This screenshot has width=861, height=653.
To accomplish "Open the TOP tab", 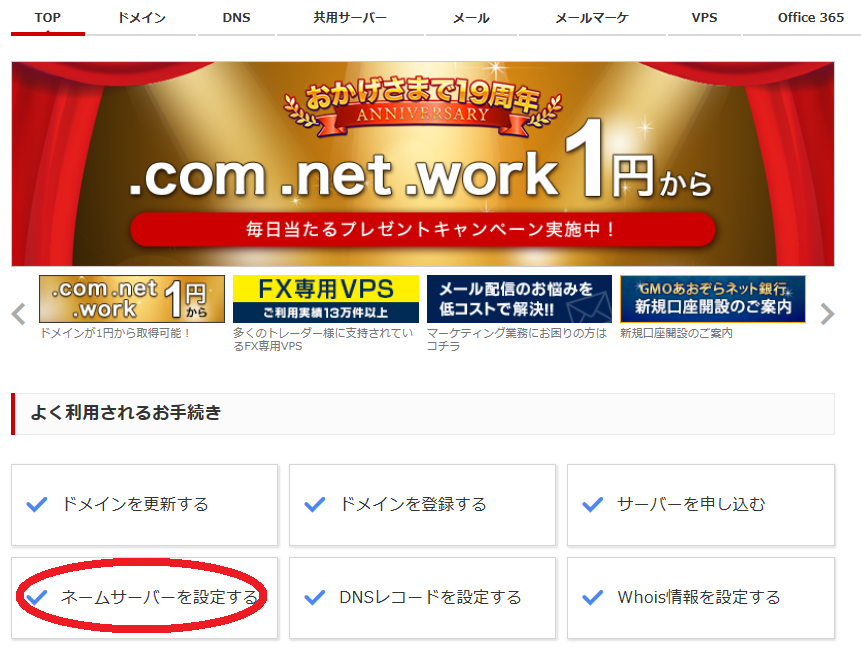I will tap(48, 18).
